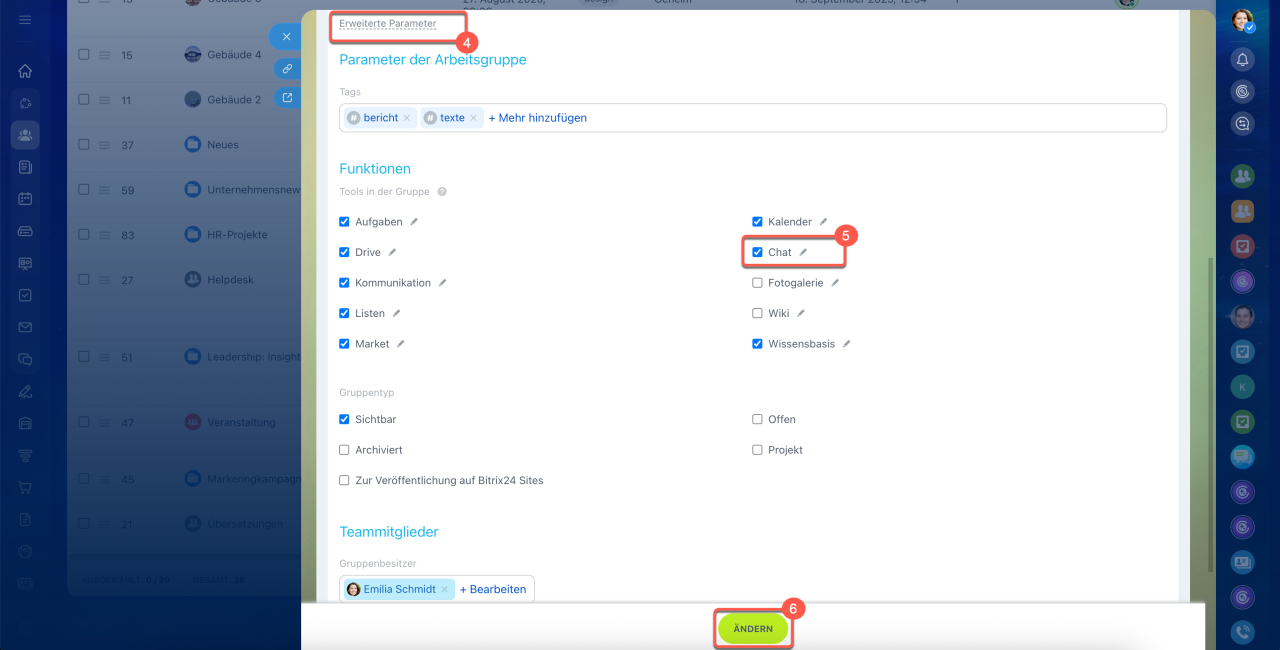The width and height of the screenshot is (1280, 650).
Task: Toggle the Chat checkbox
Action: point(758,252)
